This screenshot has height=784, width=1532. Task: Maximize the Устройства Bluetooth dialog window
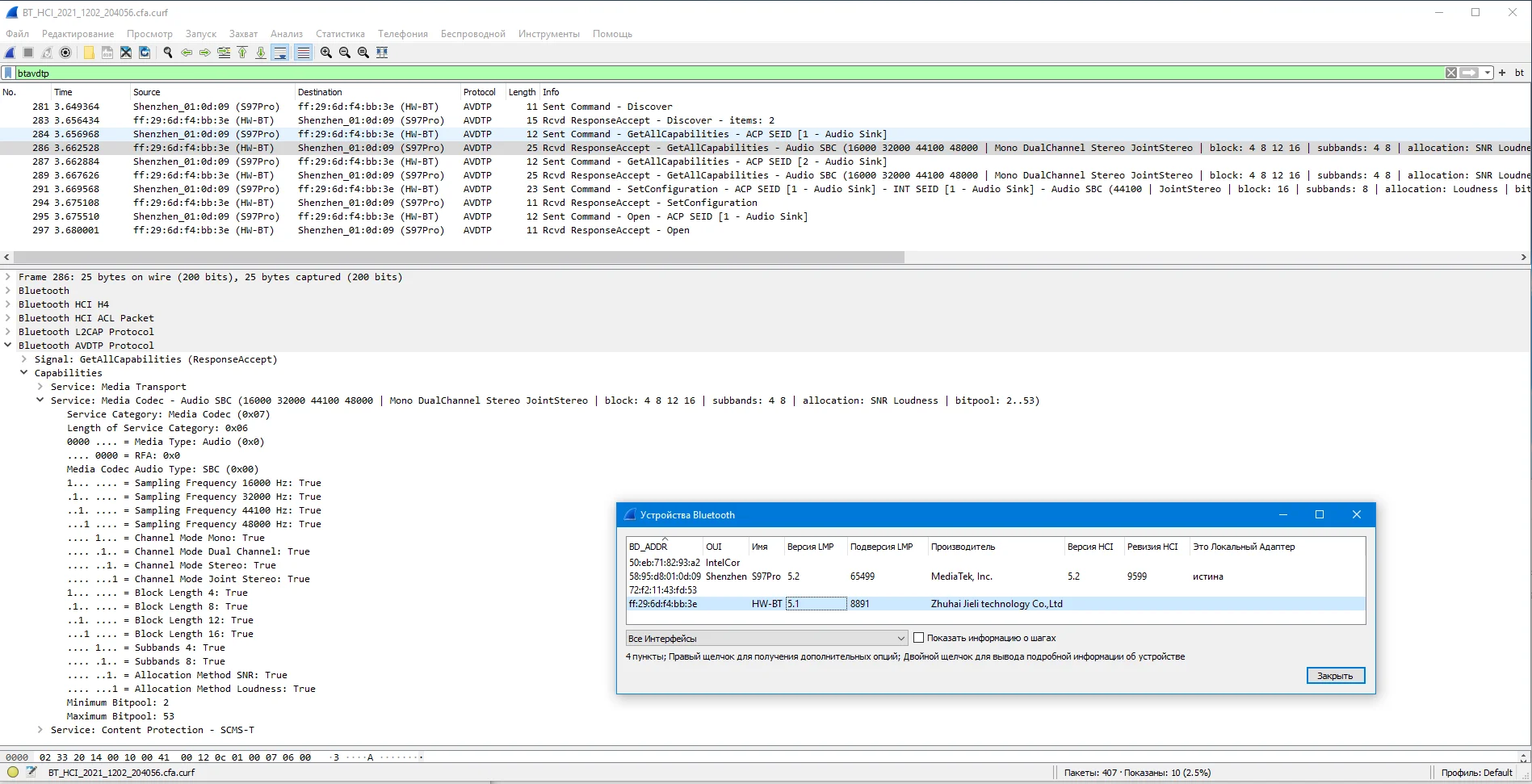click(1320, 515)
